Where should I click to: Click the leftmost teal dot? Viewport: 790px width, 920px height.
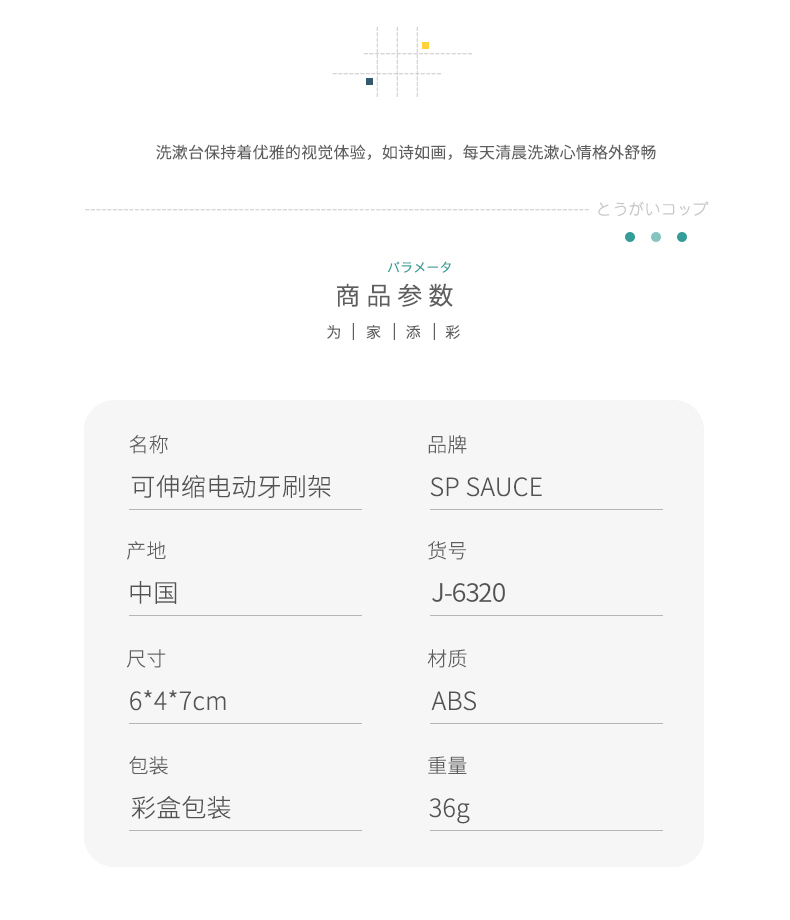[630, 237]
